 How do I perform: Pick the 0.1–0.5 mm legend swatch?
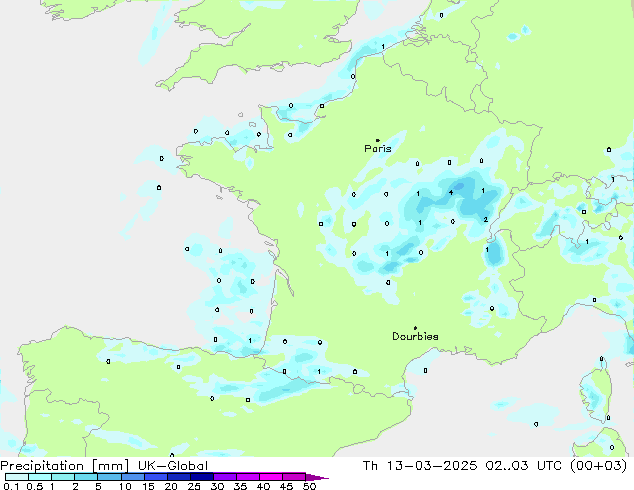pyautogui.click(x=17, y=477)
